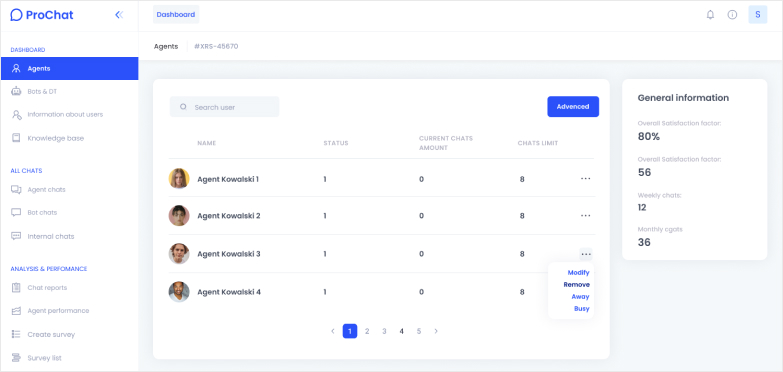The height and width of the screenshot is (372, 783).
Task: Click Agent Kowalski 2 avatar
Action: [x=179, y=216]
